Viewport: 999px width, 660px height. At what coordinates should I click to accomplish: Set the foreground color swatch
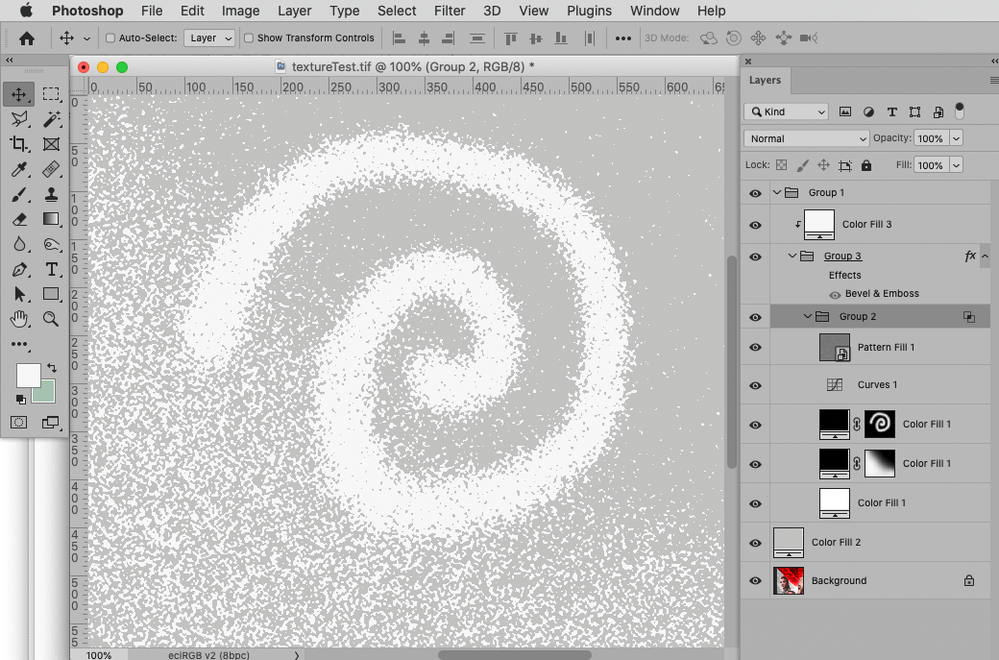click(28, 375)
